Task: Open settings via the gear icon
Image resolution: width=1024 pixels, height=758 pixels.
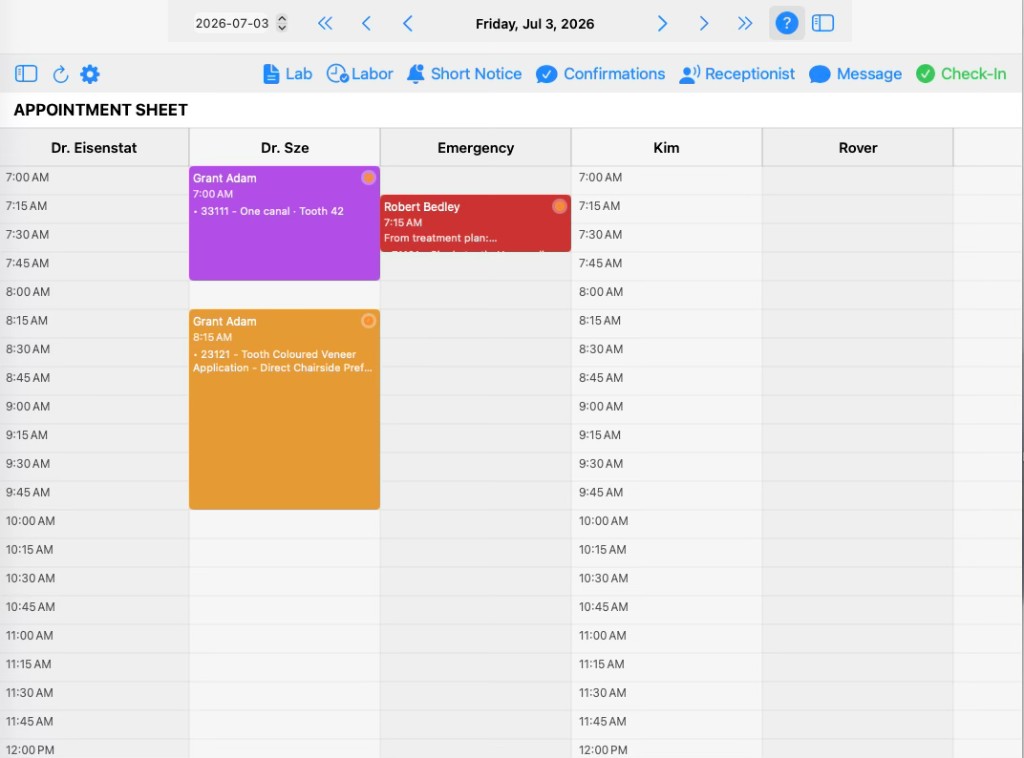Action: click(90, 74)
